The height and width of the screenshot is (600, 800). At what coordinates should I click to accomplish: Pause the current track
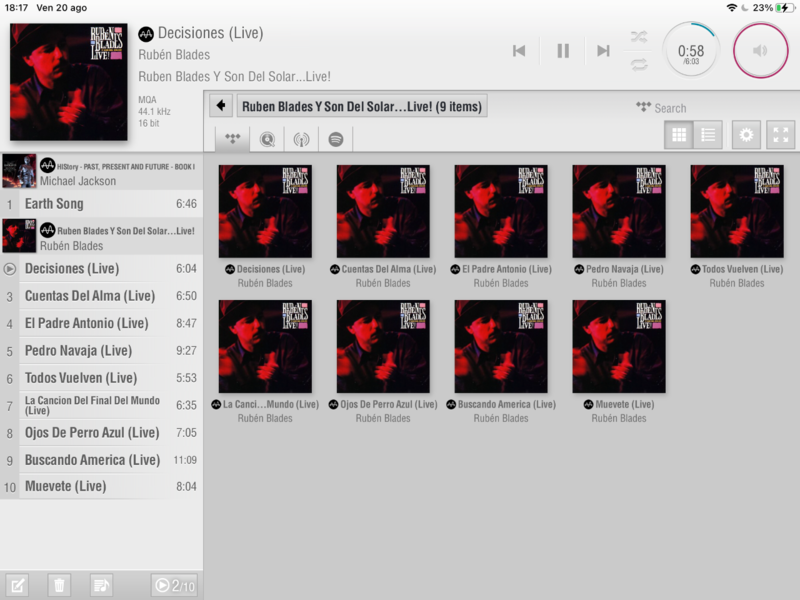click(x=563, y=51)
